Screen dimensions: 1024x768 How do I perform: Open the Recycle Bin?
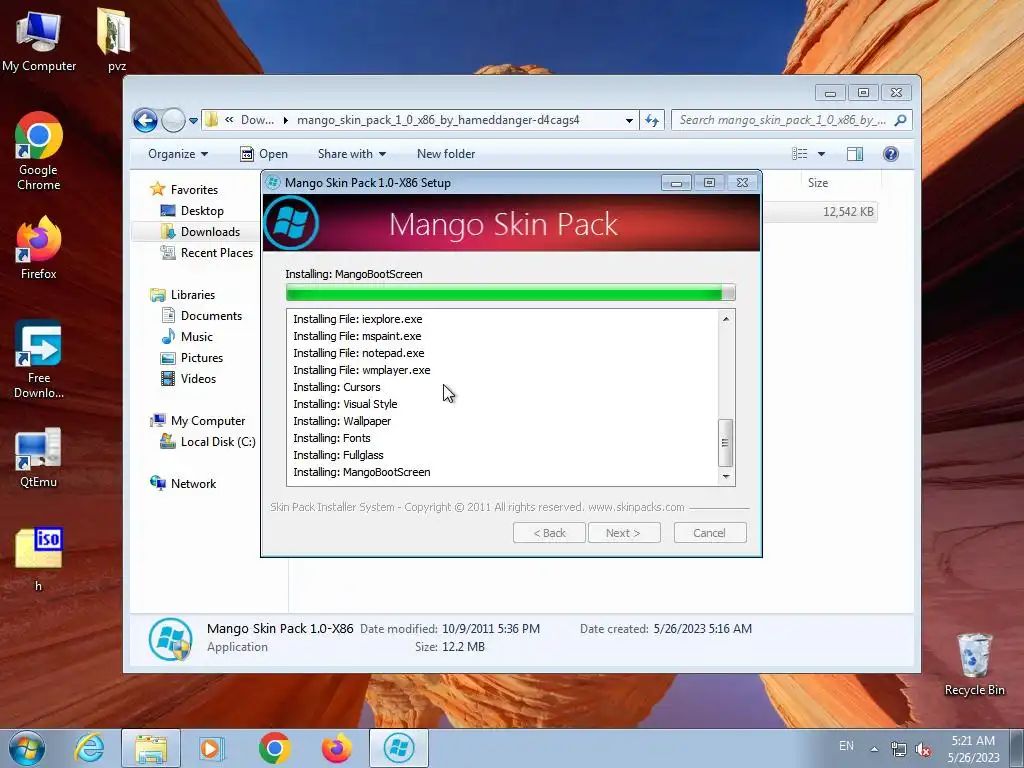[x=974, y=665]
